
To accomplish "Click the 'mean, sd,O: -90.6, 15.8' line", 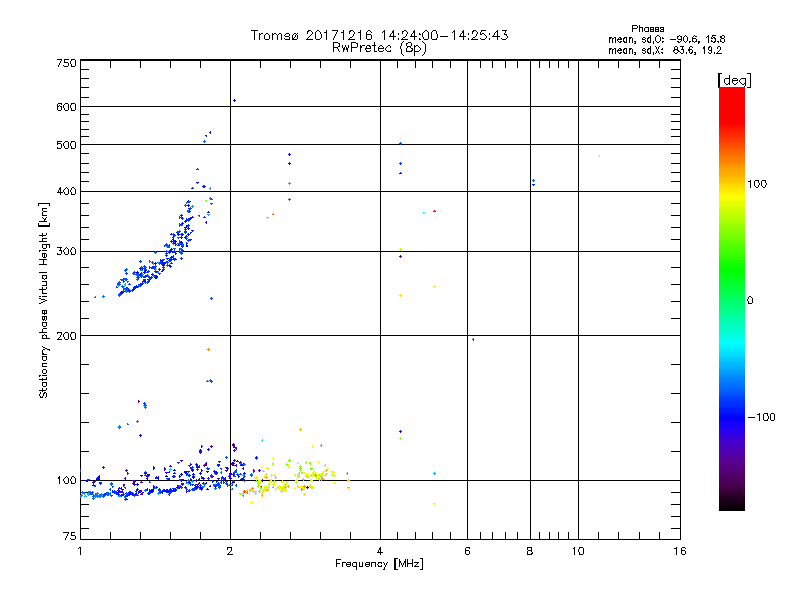I will point(666,39).
